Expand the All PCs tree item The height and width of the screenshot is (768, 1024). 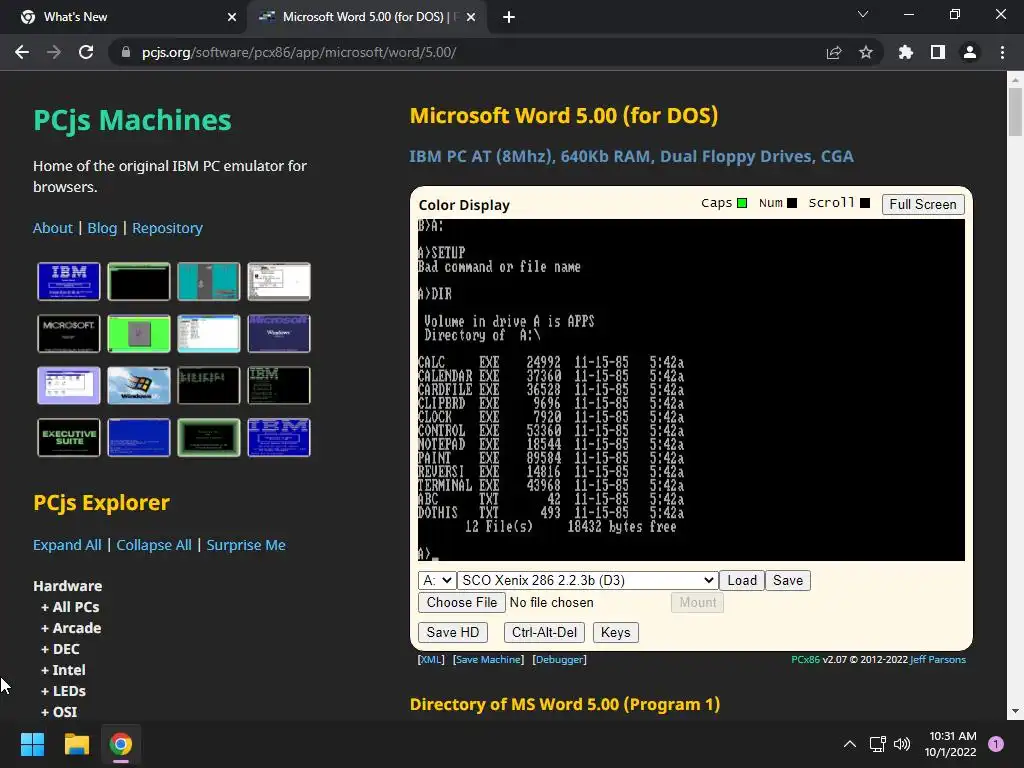[x=70, y=607]
